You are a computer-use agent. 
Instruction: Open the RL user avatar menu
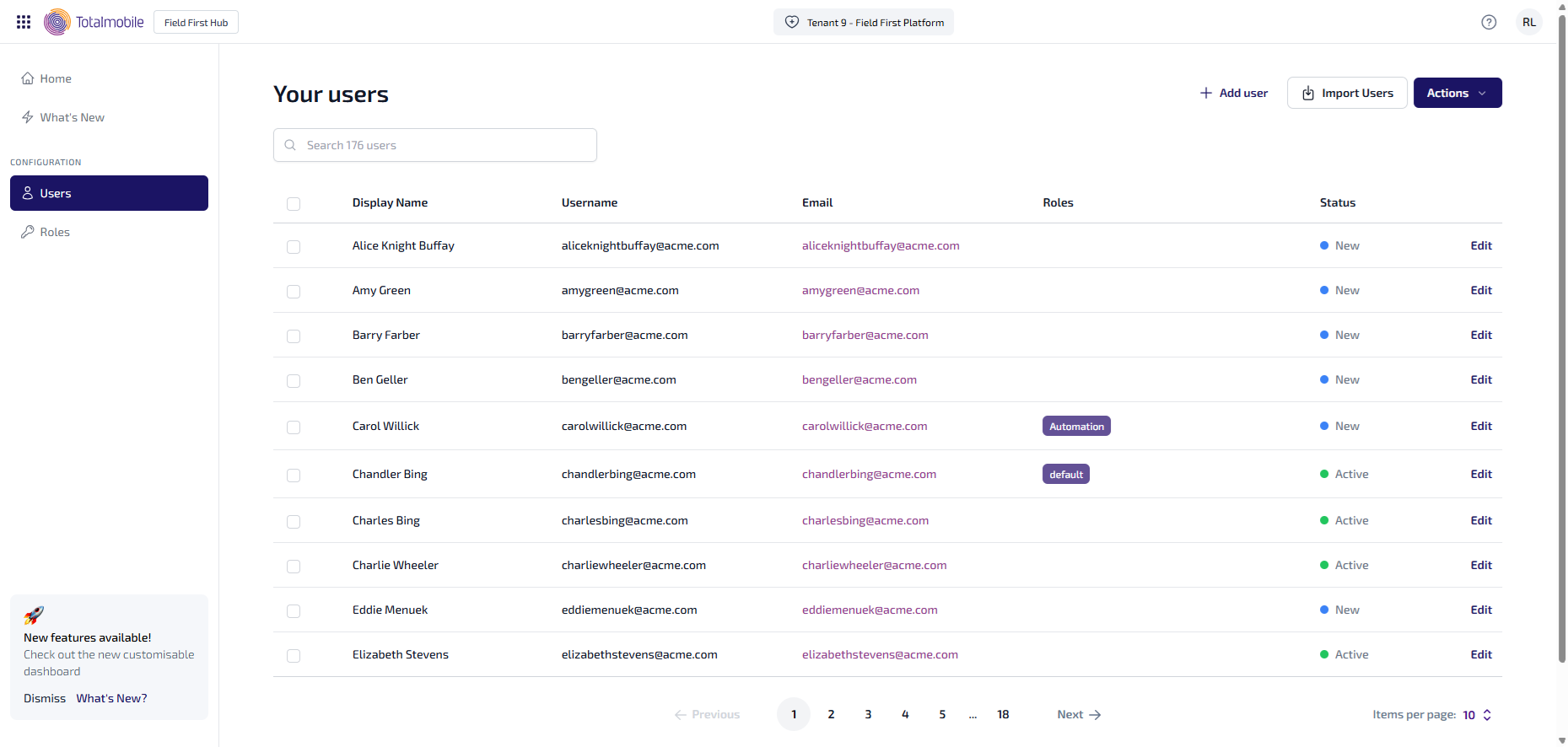click(1528, 23)
